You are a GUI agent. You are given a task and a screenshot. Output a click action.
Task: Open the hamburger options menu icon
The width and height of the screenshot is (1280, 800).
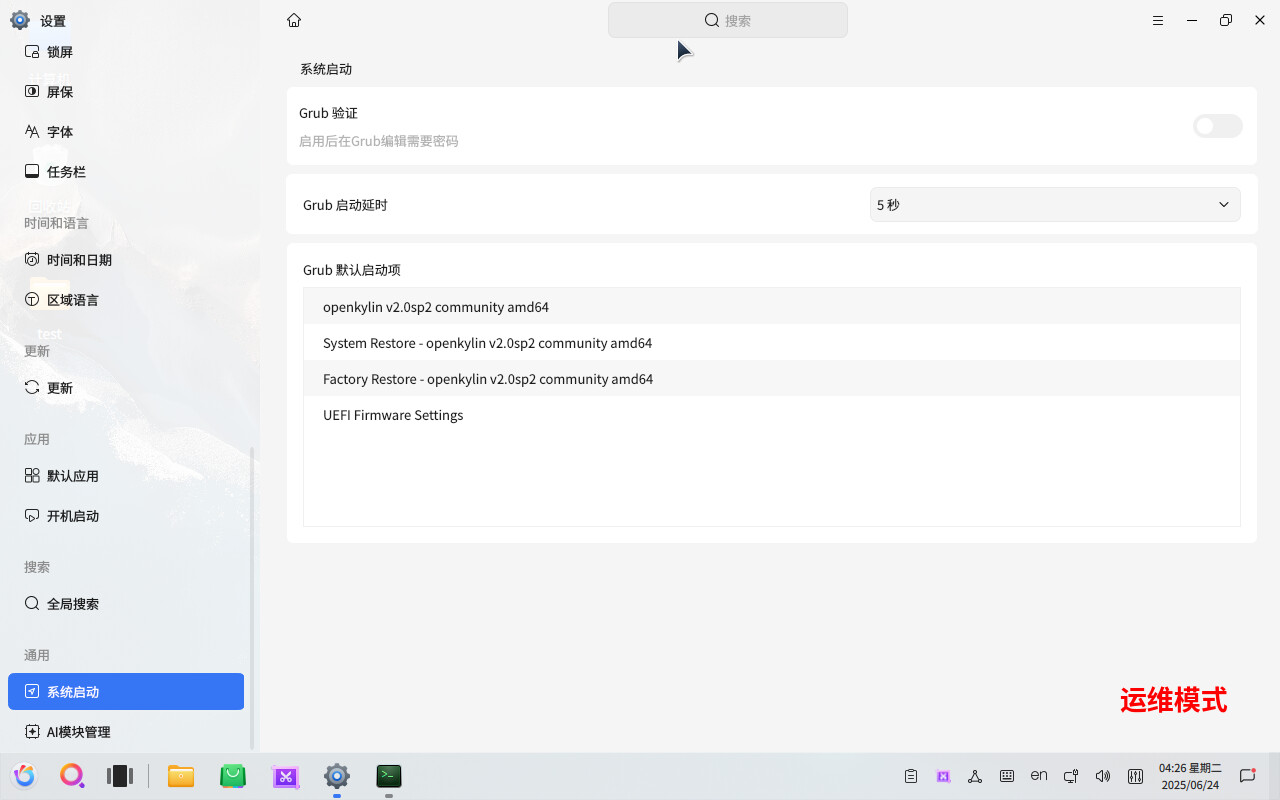[1158, 20]
